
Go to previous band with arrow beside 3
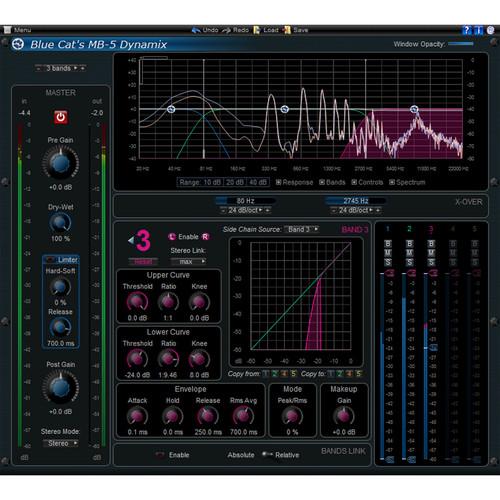pyautogui.click(x=131, y=240)
